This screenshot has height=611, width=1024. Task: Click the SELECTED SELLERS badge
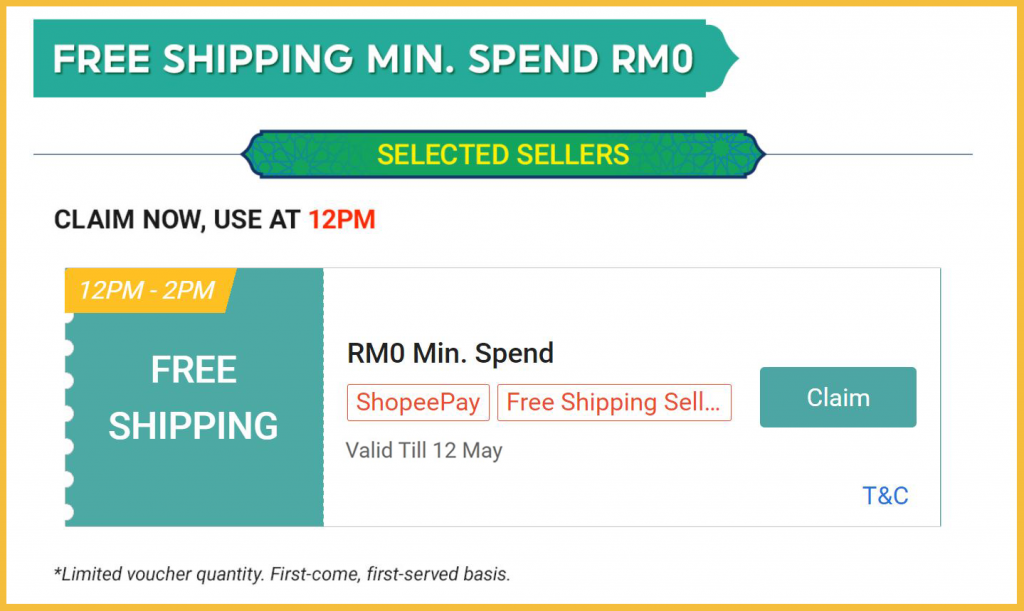coord(503,155)
